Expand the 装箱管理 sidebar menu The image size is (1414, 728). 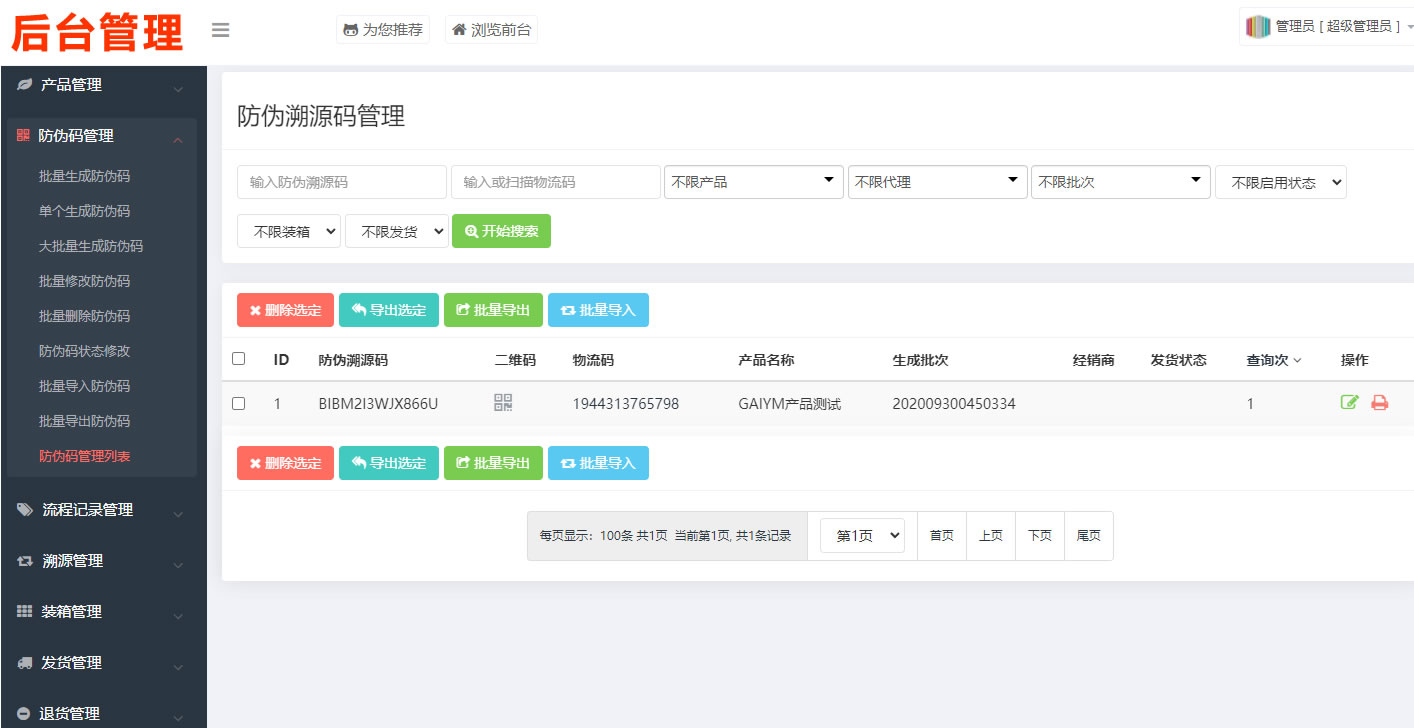tap(102, 612)
